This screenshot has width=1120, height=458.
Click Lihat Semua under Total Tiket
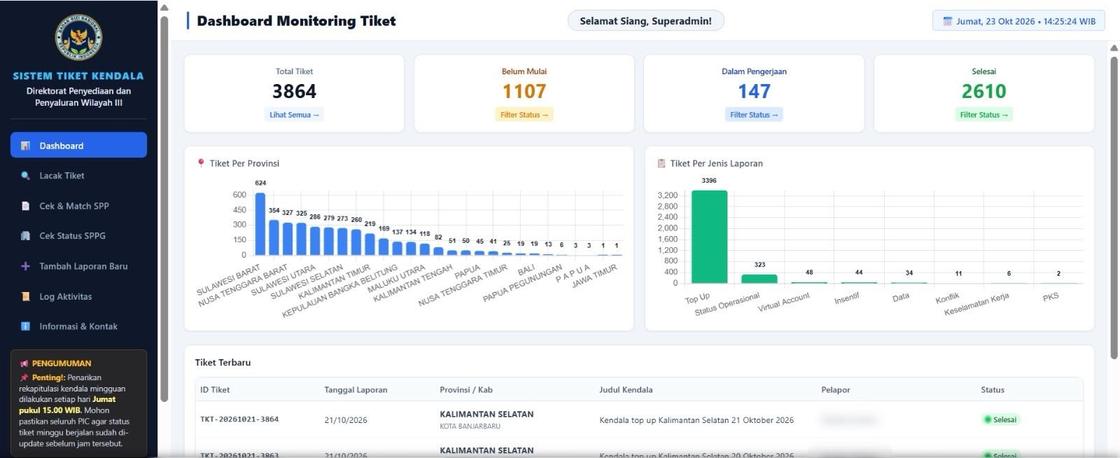point(294,114)
